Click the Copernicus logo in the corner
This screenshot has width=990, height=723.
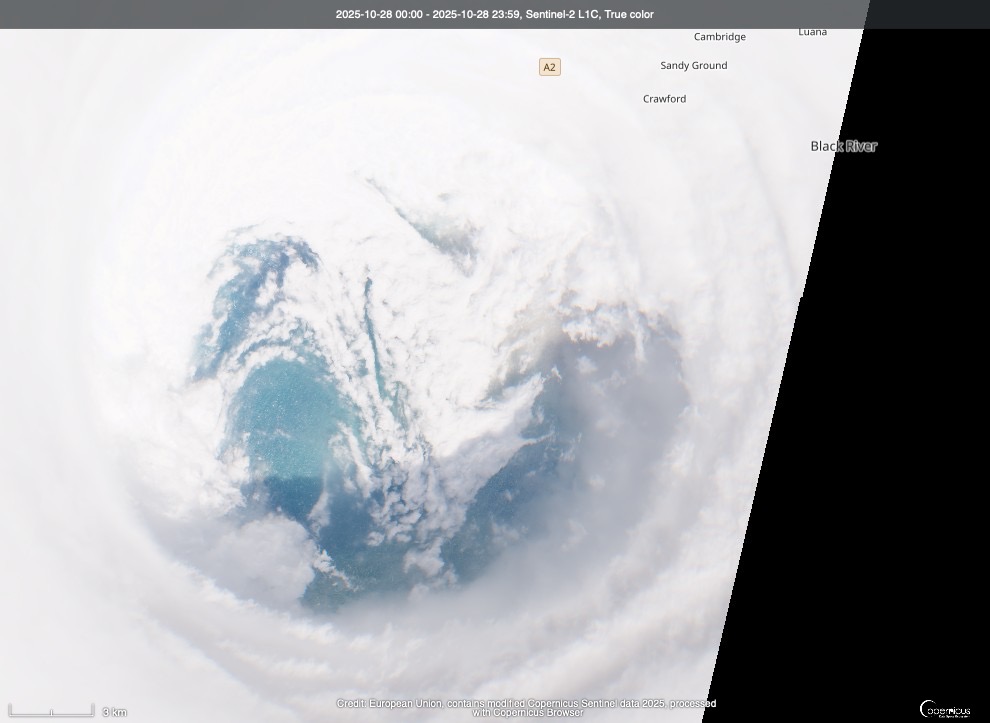click(944, 709)
